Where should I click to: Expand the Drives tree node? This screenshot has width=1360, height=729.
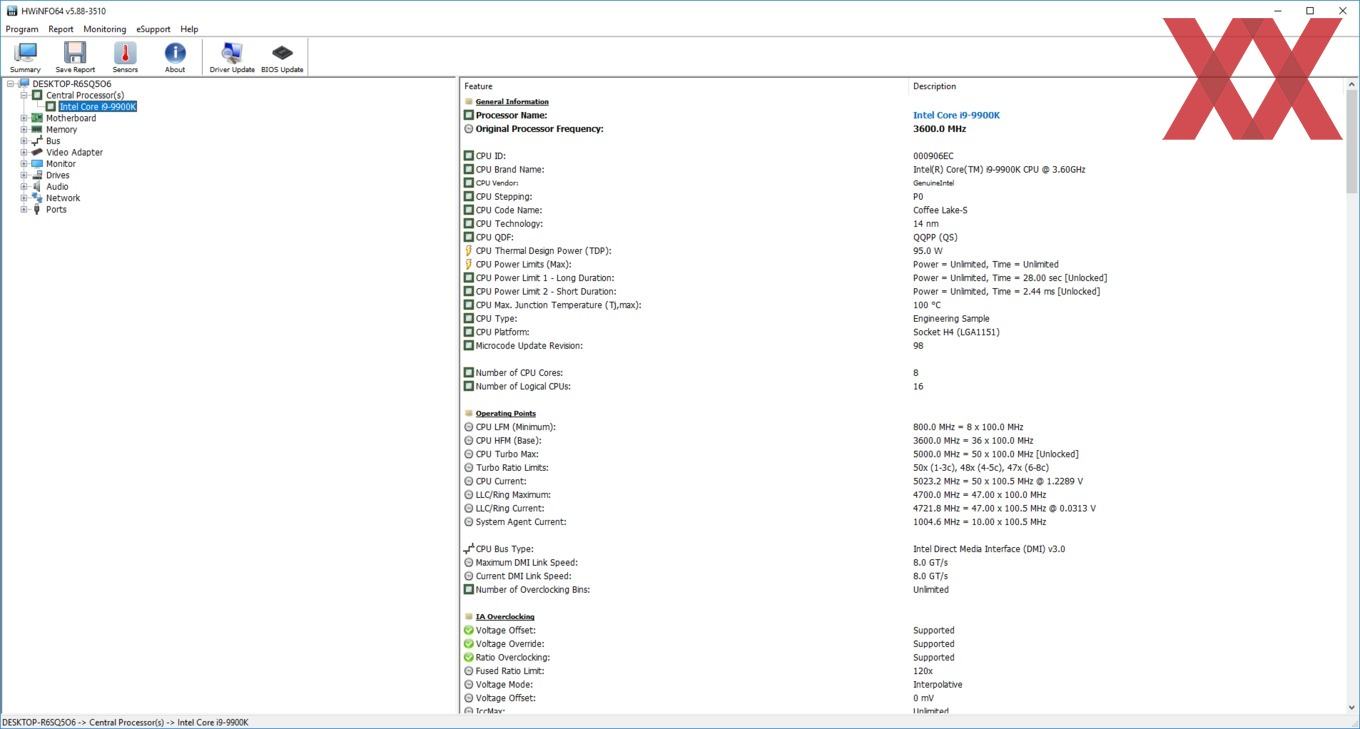[24, 175]
